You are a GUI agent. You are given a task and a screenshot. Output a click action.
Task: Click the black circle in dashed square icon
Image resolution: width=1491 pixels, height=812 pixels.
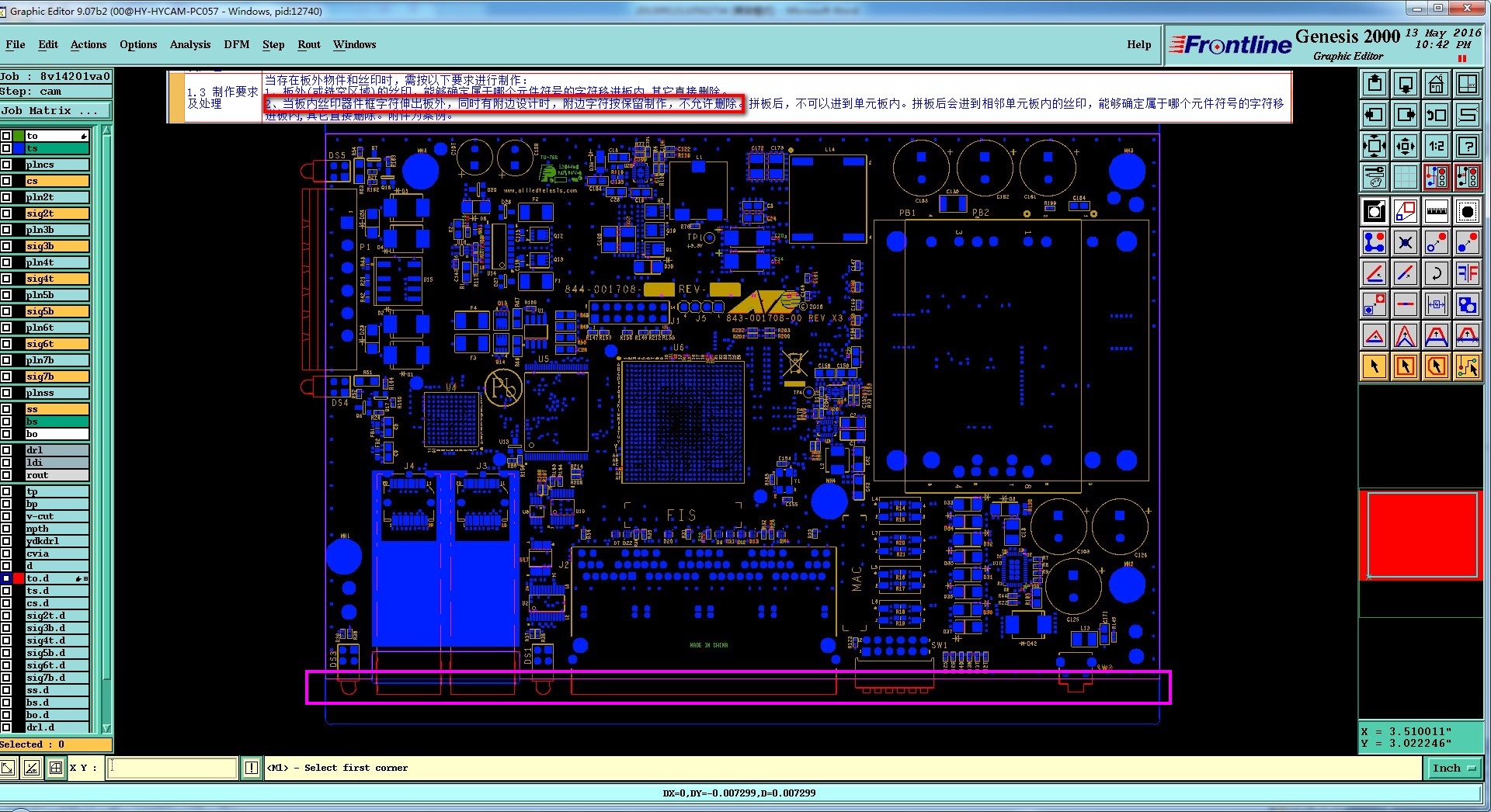pyautogui.click(x=1468, y=210)
